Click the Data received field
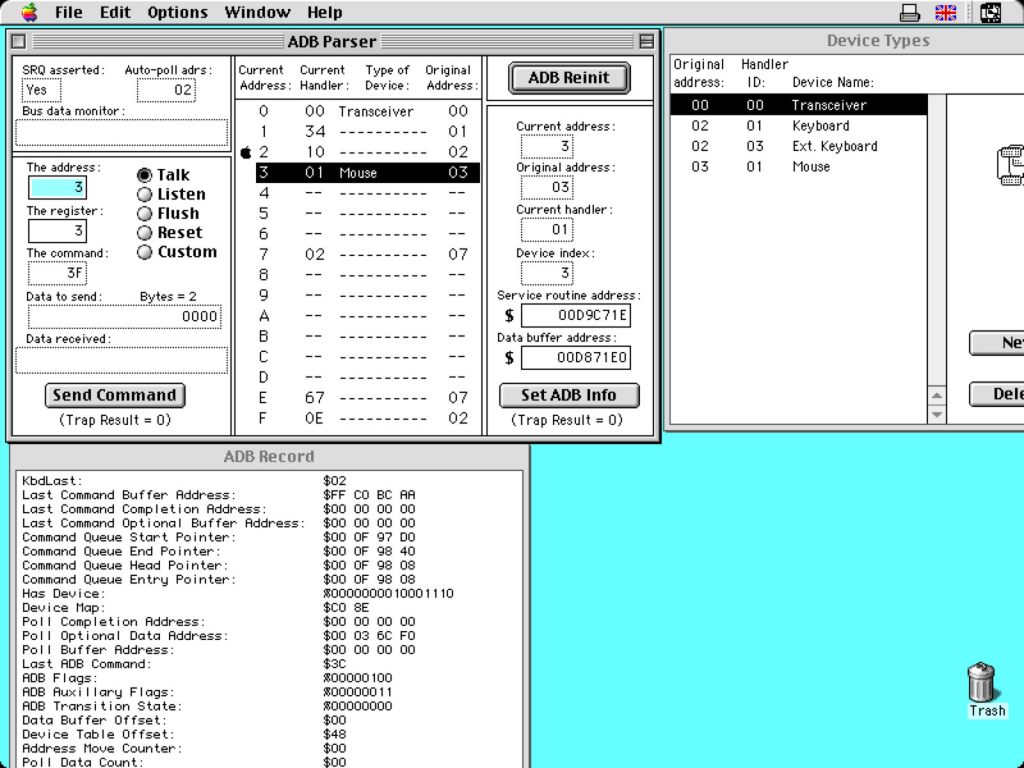1024x768 pixels. pos(121,360)
